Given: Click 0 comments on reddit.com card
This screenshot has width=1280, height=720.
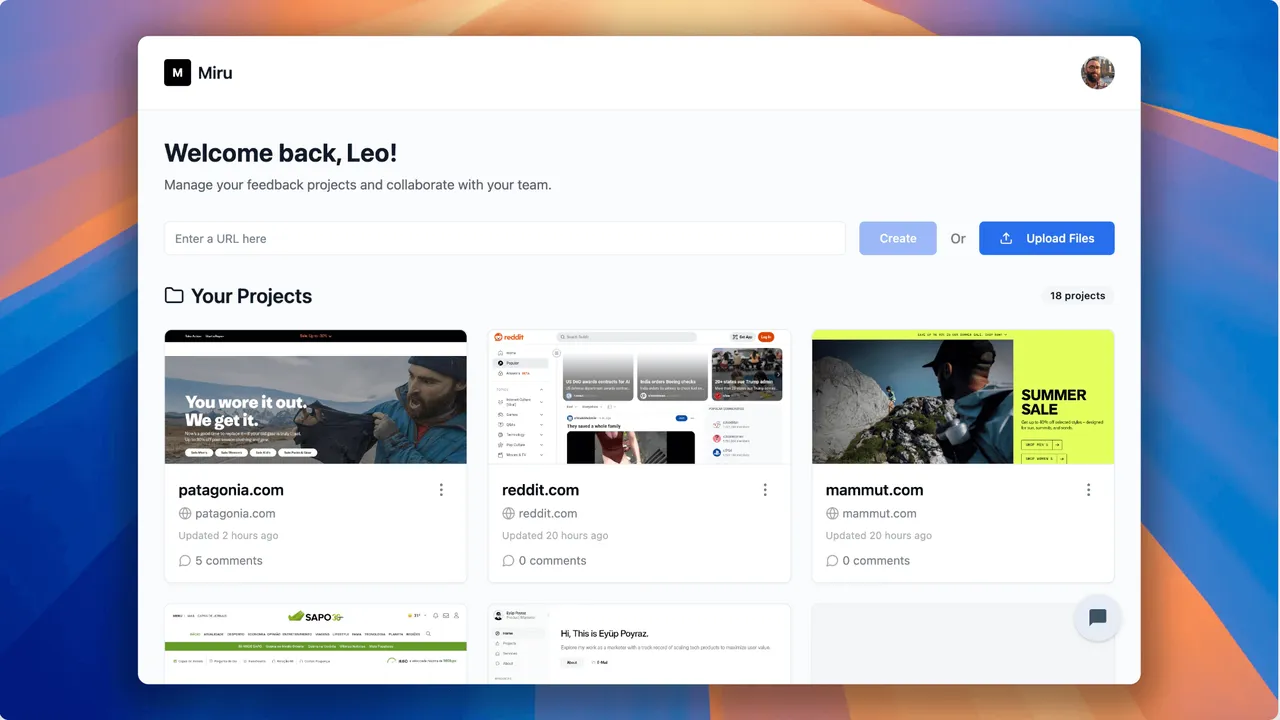Looking at the screenshot, I should pos(552,561).
